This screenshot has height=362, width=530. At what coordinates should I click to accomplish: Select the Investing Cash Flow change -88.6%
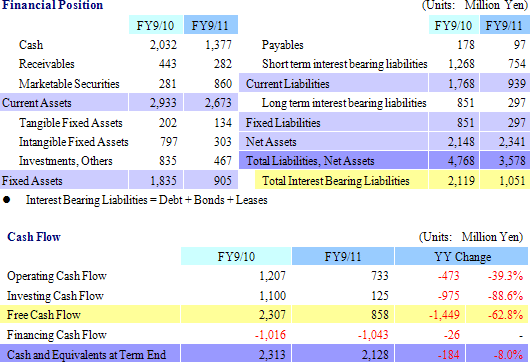coord(505,296)
